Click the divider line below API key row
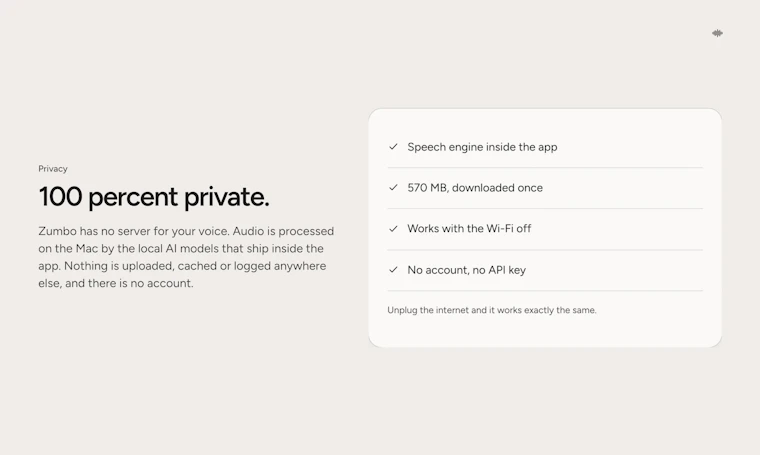 (545, 291)
